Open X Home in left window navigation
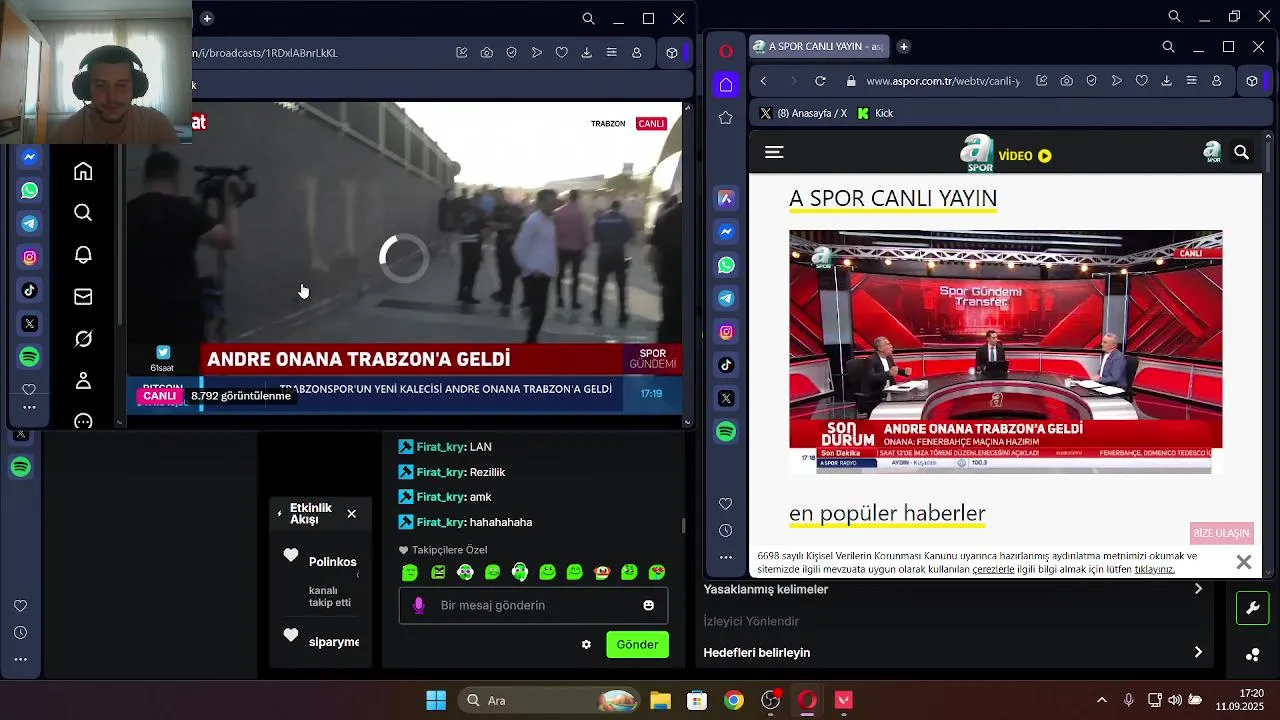1280x720 pixels. pos(83,171)
